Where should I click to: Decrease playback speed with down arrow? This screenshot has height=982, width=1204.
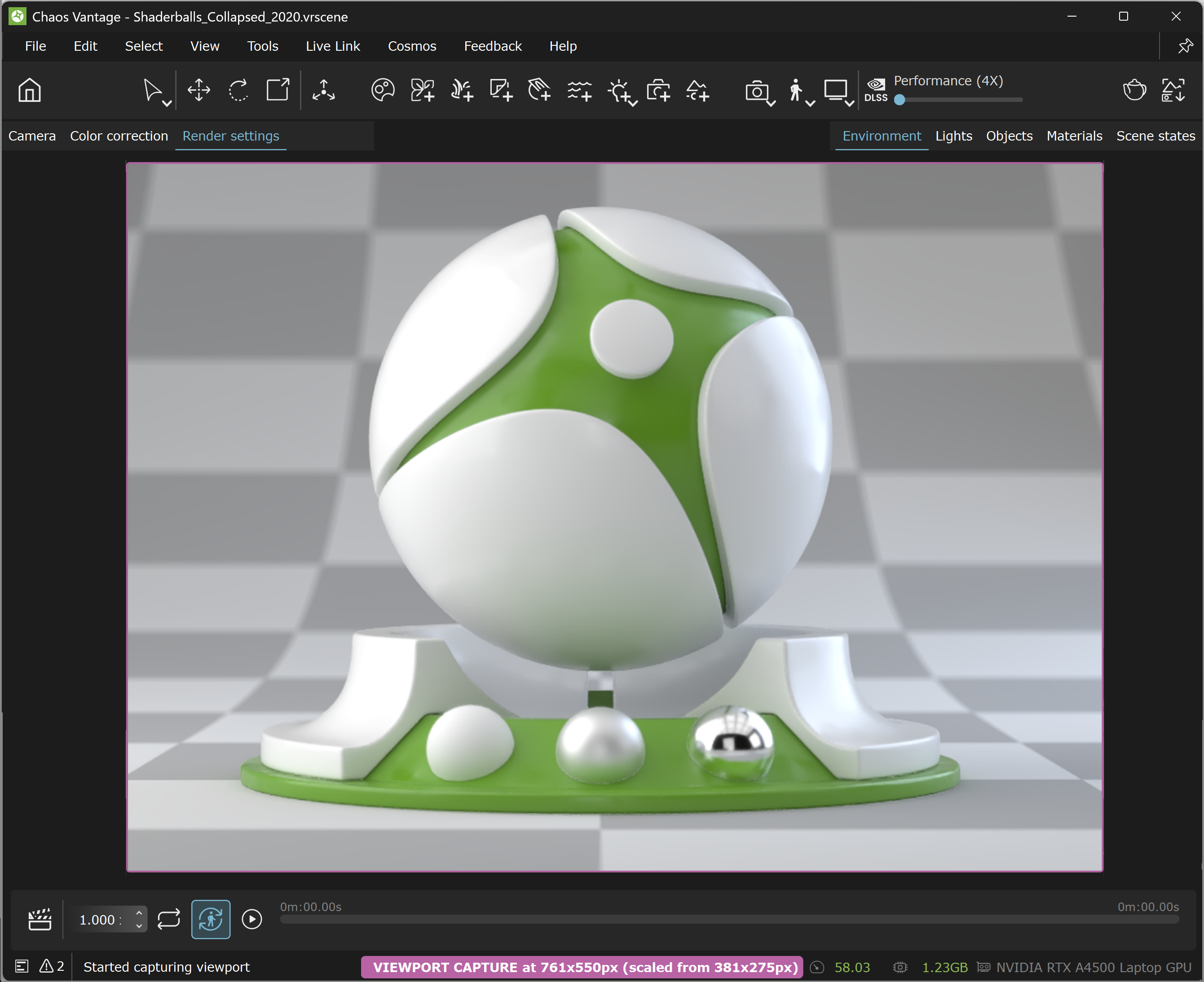pos(139,926)
